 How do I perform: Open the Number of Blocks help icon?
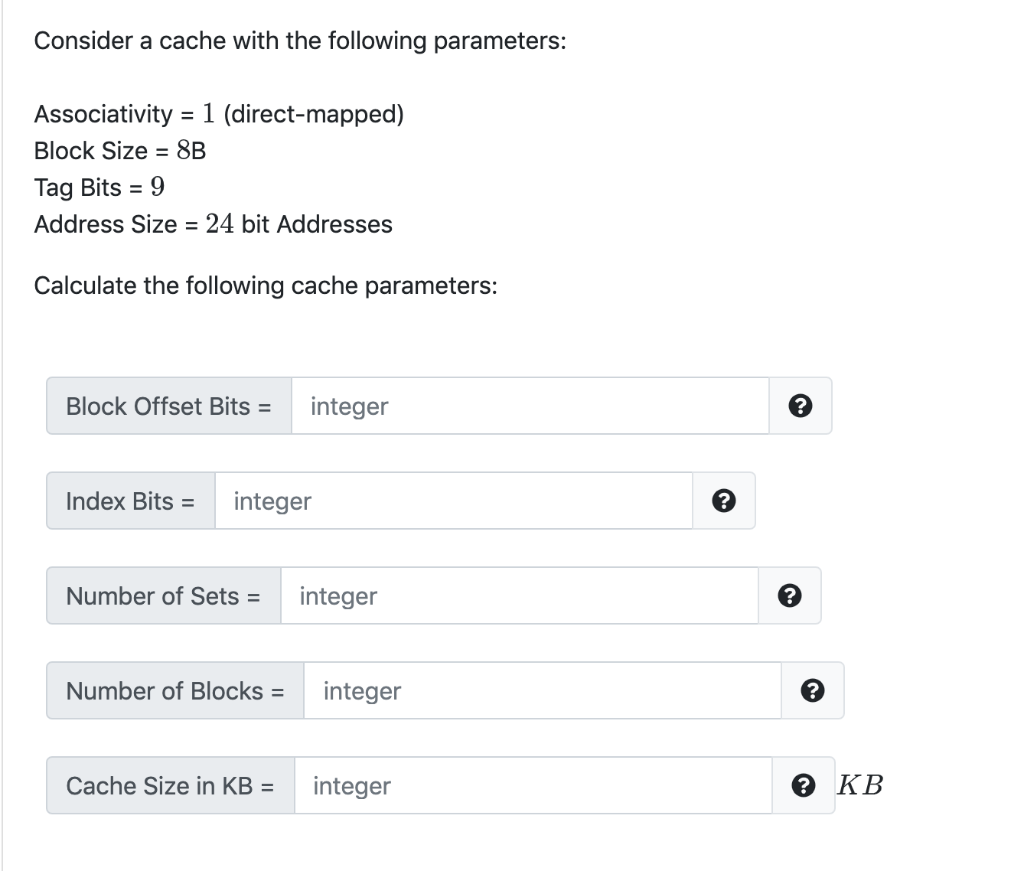pos(812,690)
